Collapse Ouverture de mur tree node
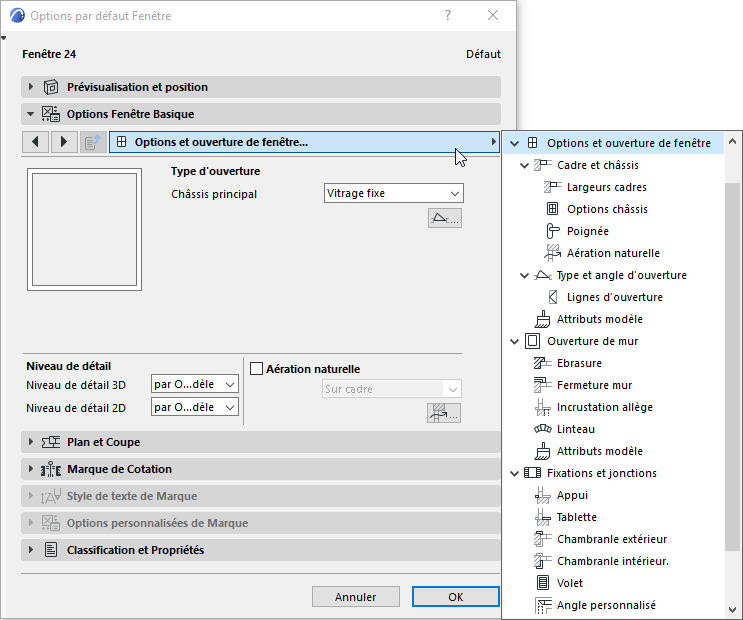Screen dimensions: 743x620 pos(515,341)
